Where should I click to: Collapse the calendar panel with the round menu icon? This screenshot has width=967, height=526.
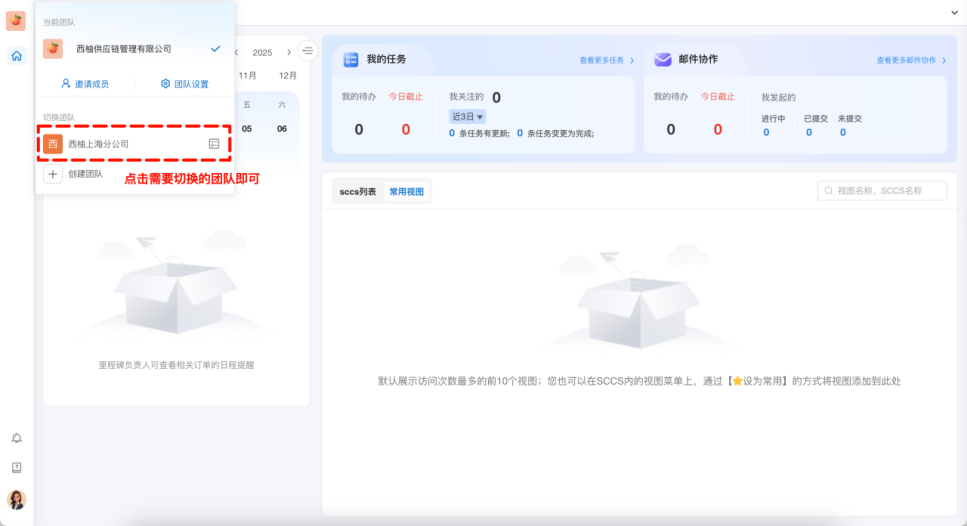(x=308, y=51)
